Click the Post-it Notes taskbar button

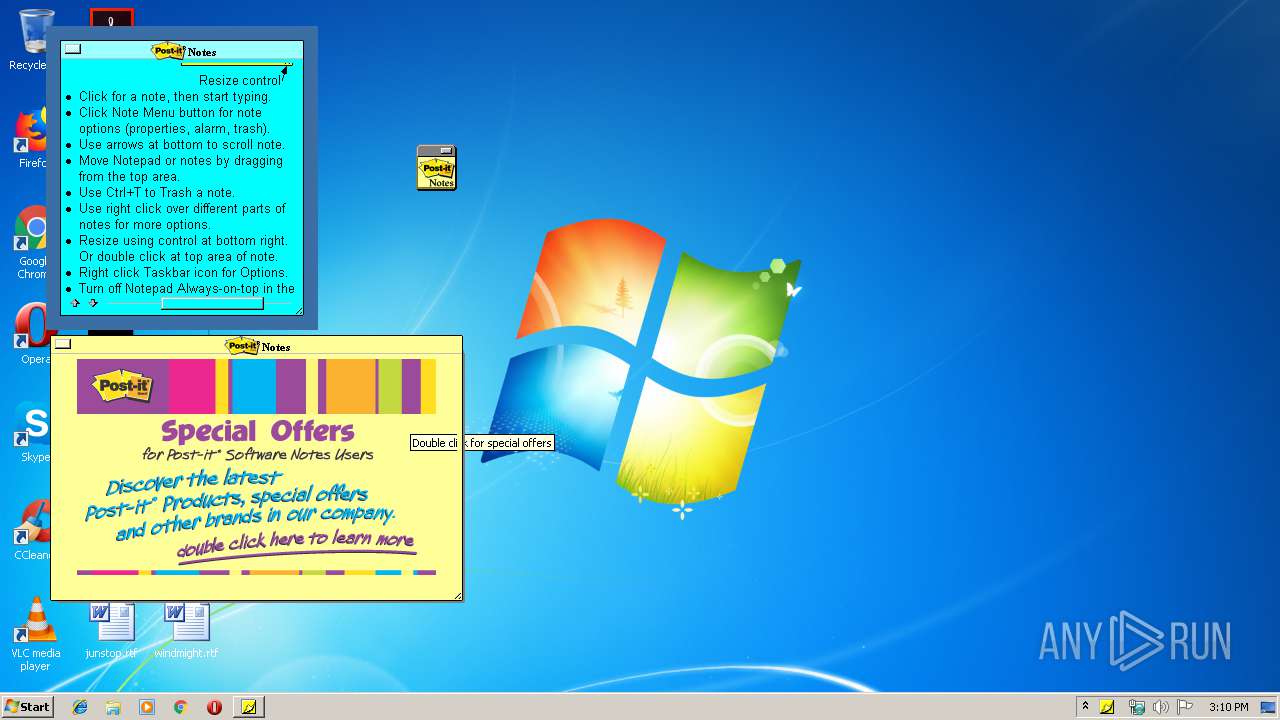pyautogui.click(x=249, y=707)
